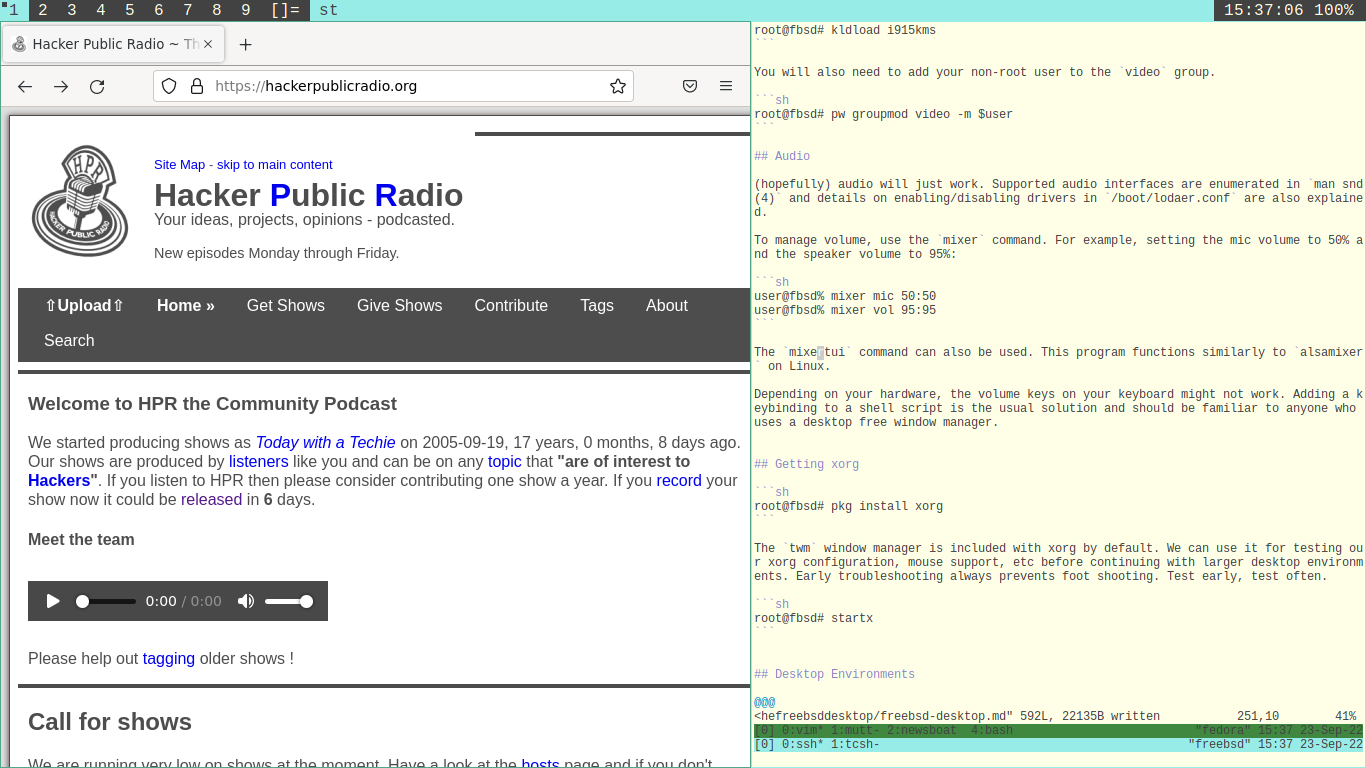1366x768 pixels.
Task: Open the Search navigation item
Action: 69,341
